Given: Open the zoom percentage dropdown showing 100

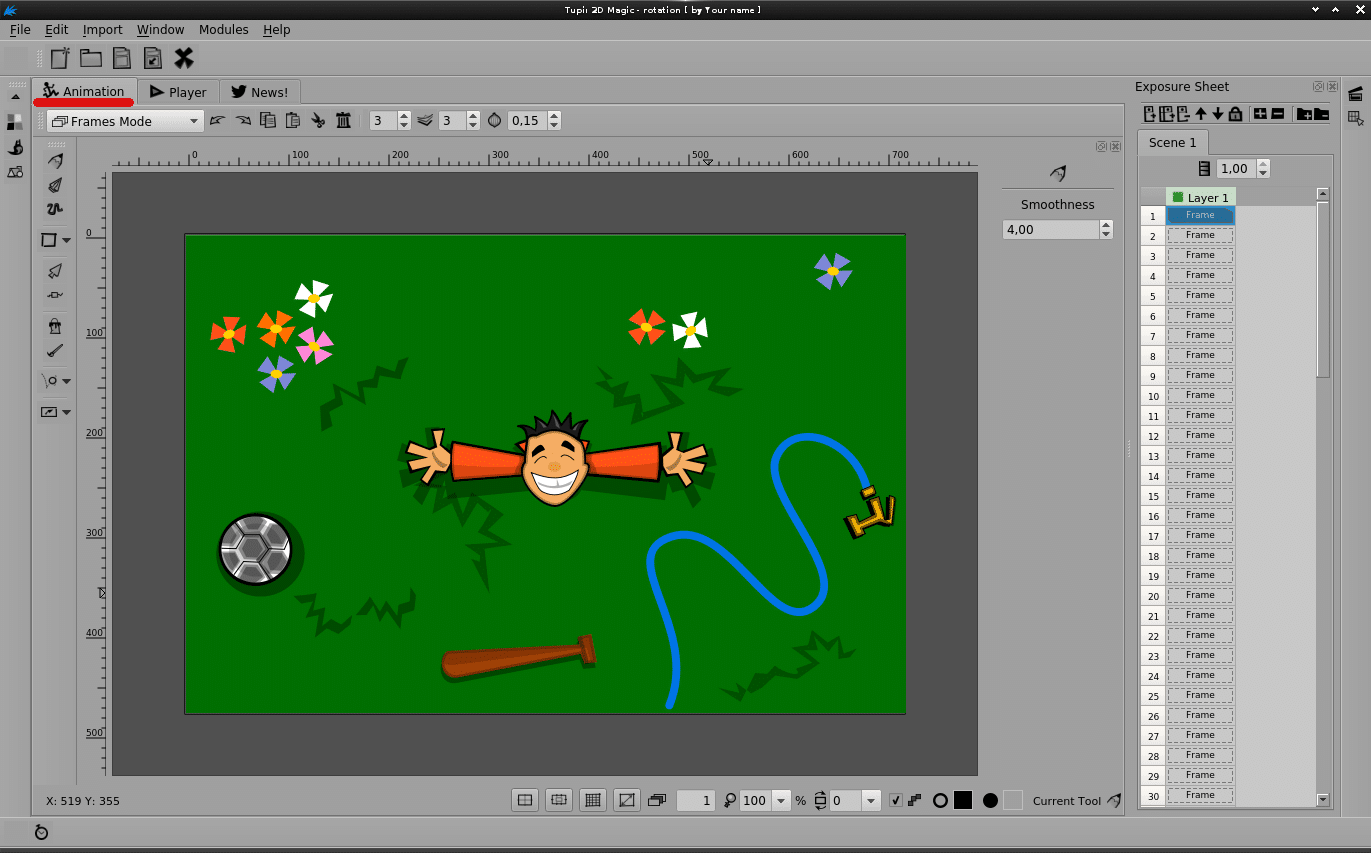Looking at the screenshot, I should (781, 800).
